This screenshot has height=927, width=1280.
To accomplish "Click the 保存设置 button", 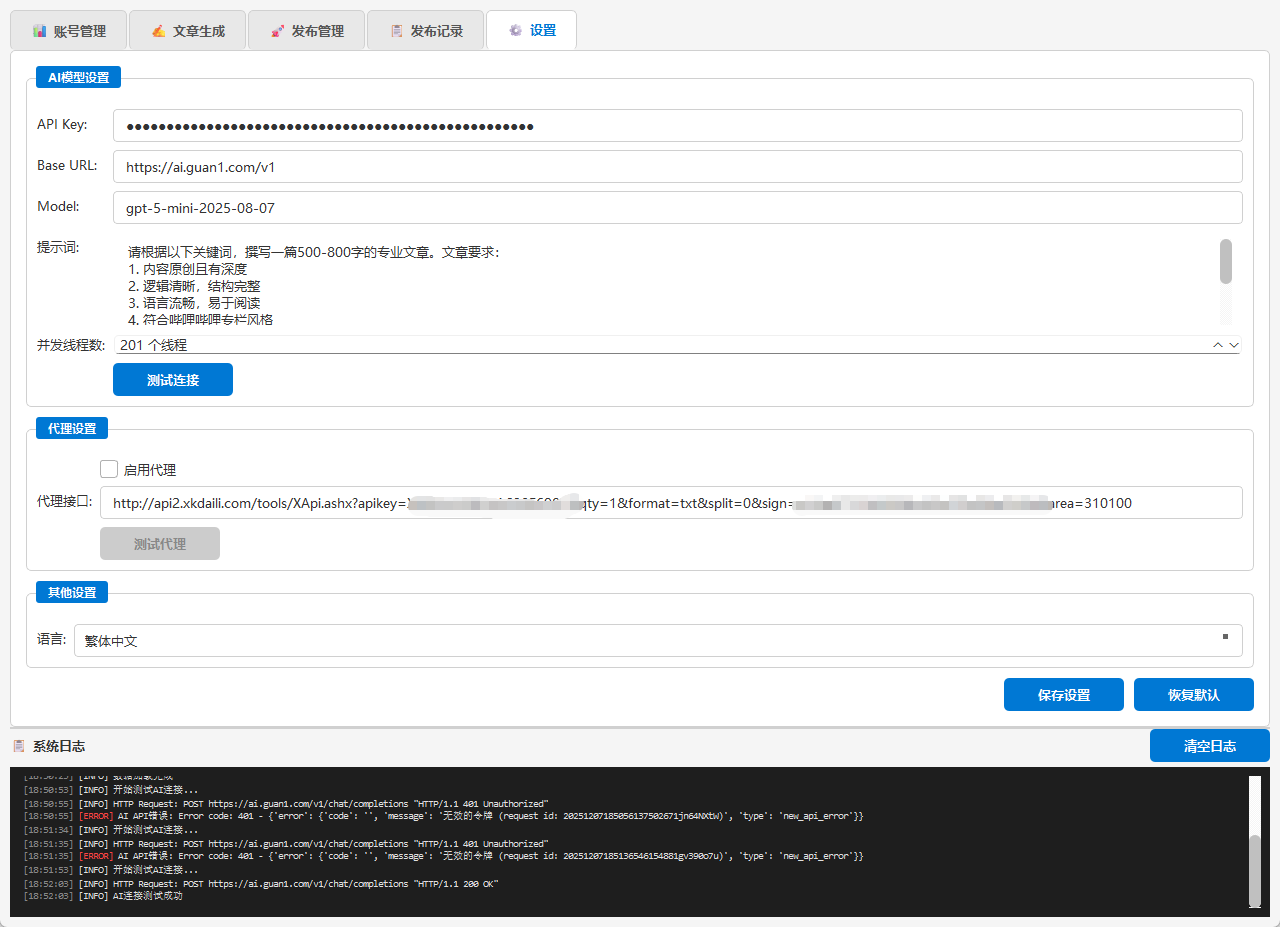I will [x=1063, y=695].
